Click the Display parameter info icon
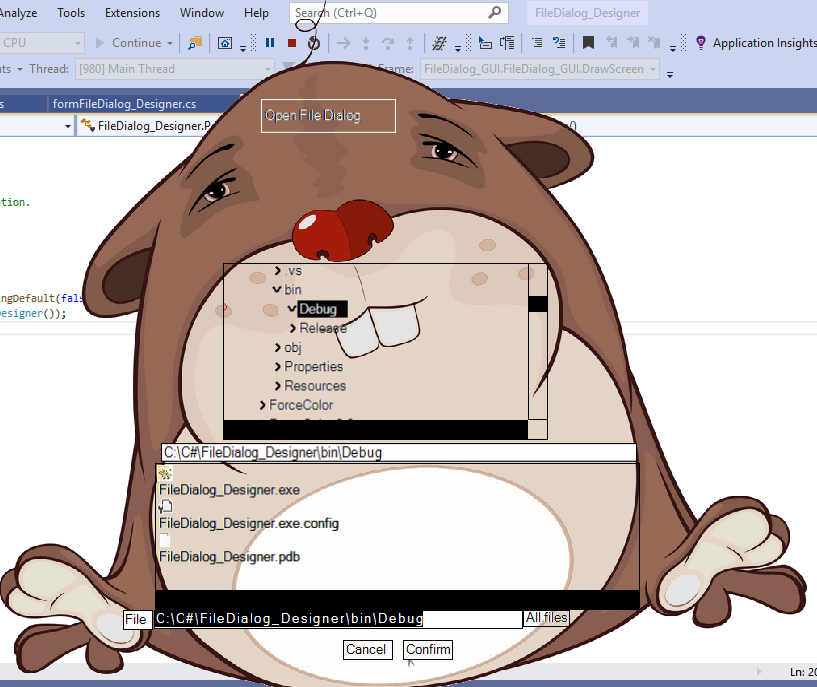 coord(507,43)
